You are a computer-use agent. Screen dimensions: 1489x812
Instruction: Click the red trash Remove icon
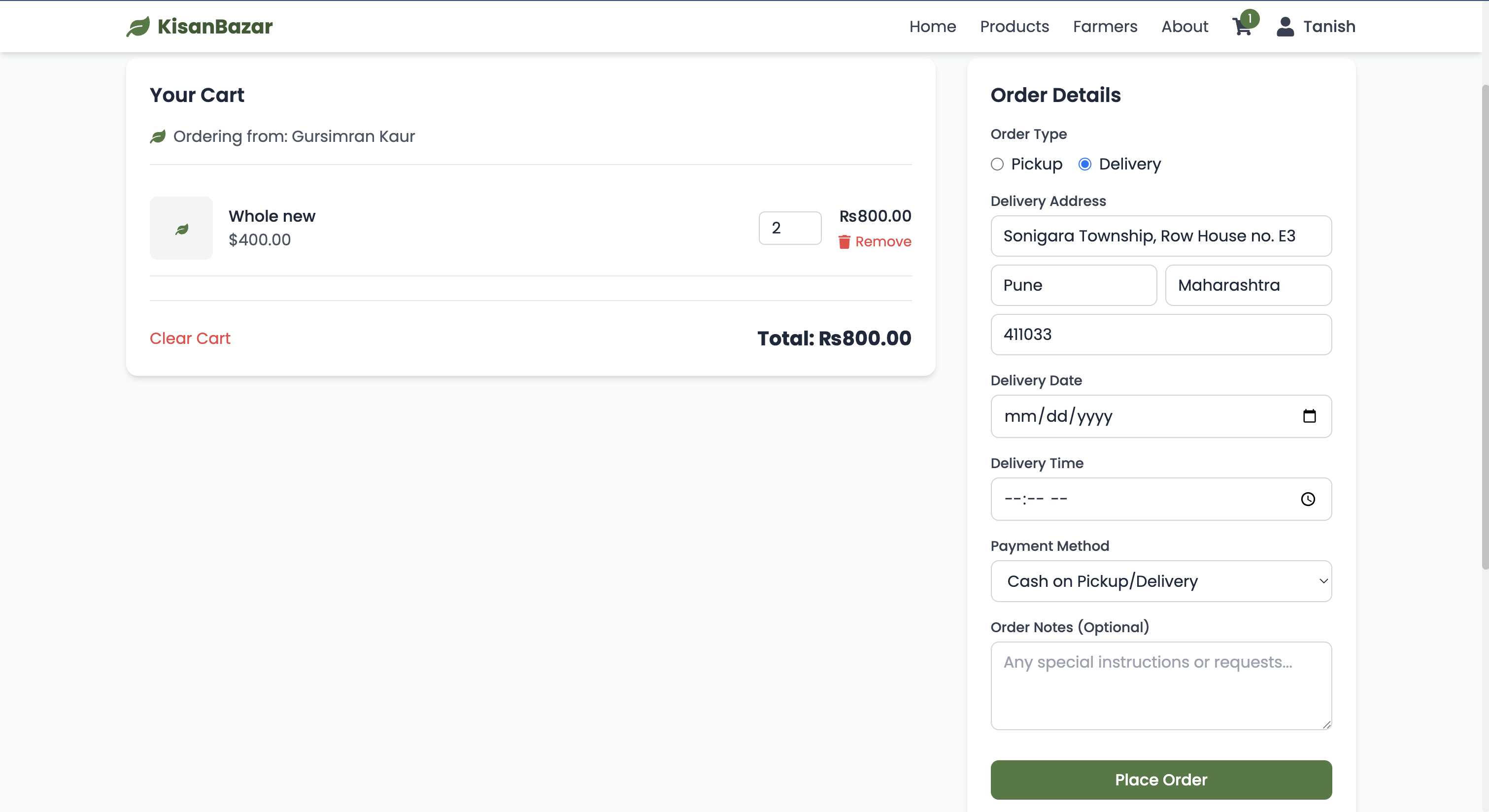tap(844, 241)
